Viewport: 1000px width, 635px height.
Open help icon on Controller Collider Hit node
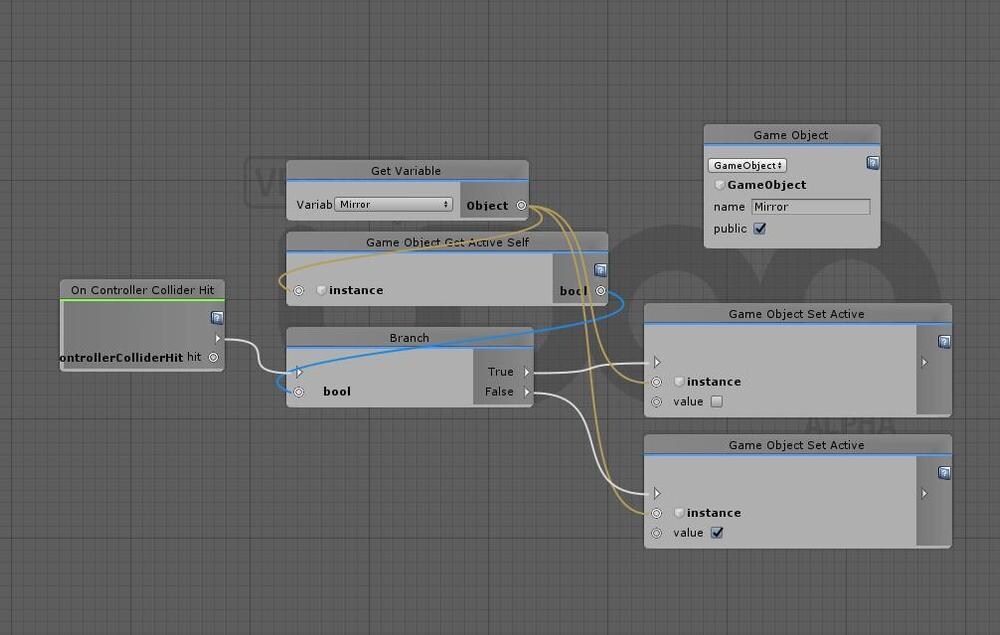tap(217, 318)
